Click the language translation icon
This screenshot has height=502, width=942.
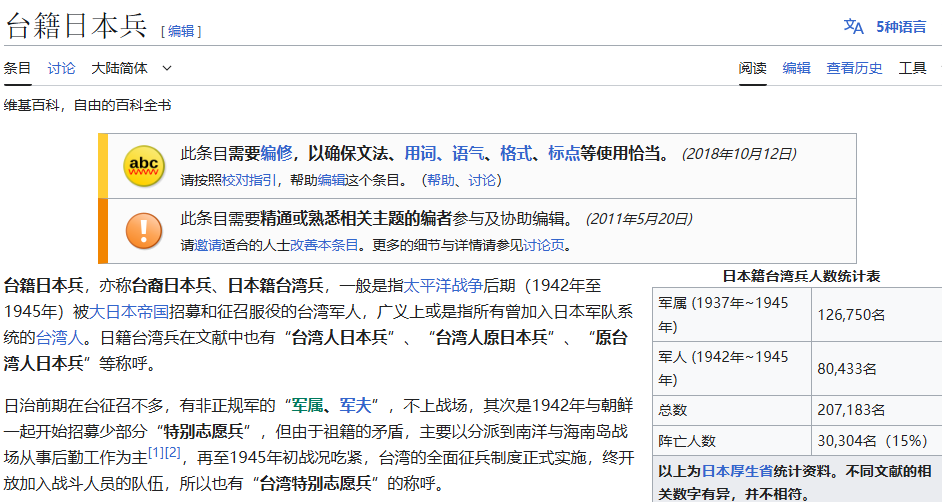click(x=853, y=26)
